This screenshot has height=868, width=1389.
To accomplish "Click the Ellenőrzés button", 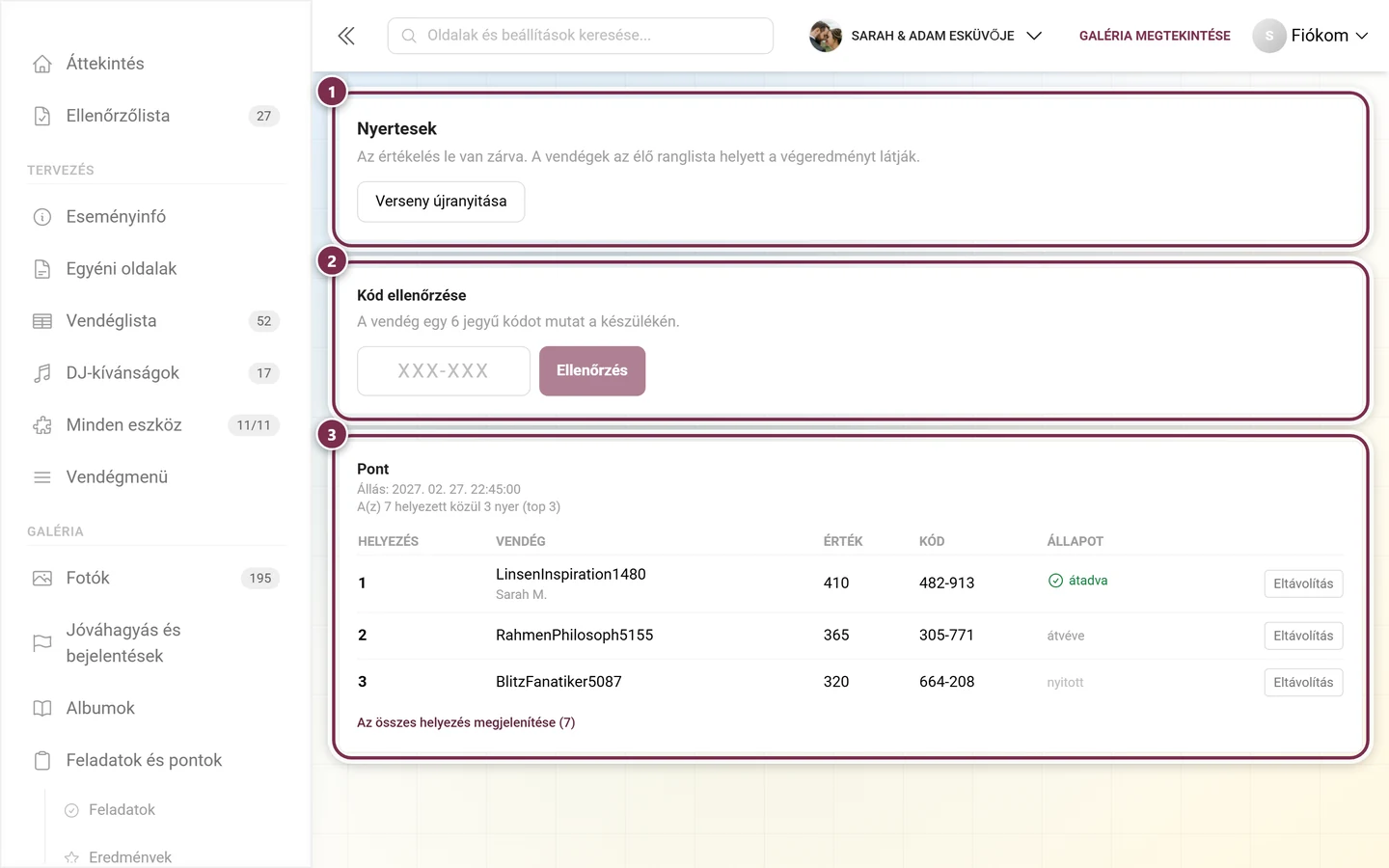I will pos(592,370).
